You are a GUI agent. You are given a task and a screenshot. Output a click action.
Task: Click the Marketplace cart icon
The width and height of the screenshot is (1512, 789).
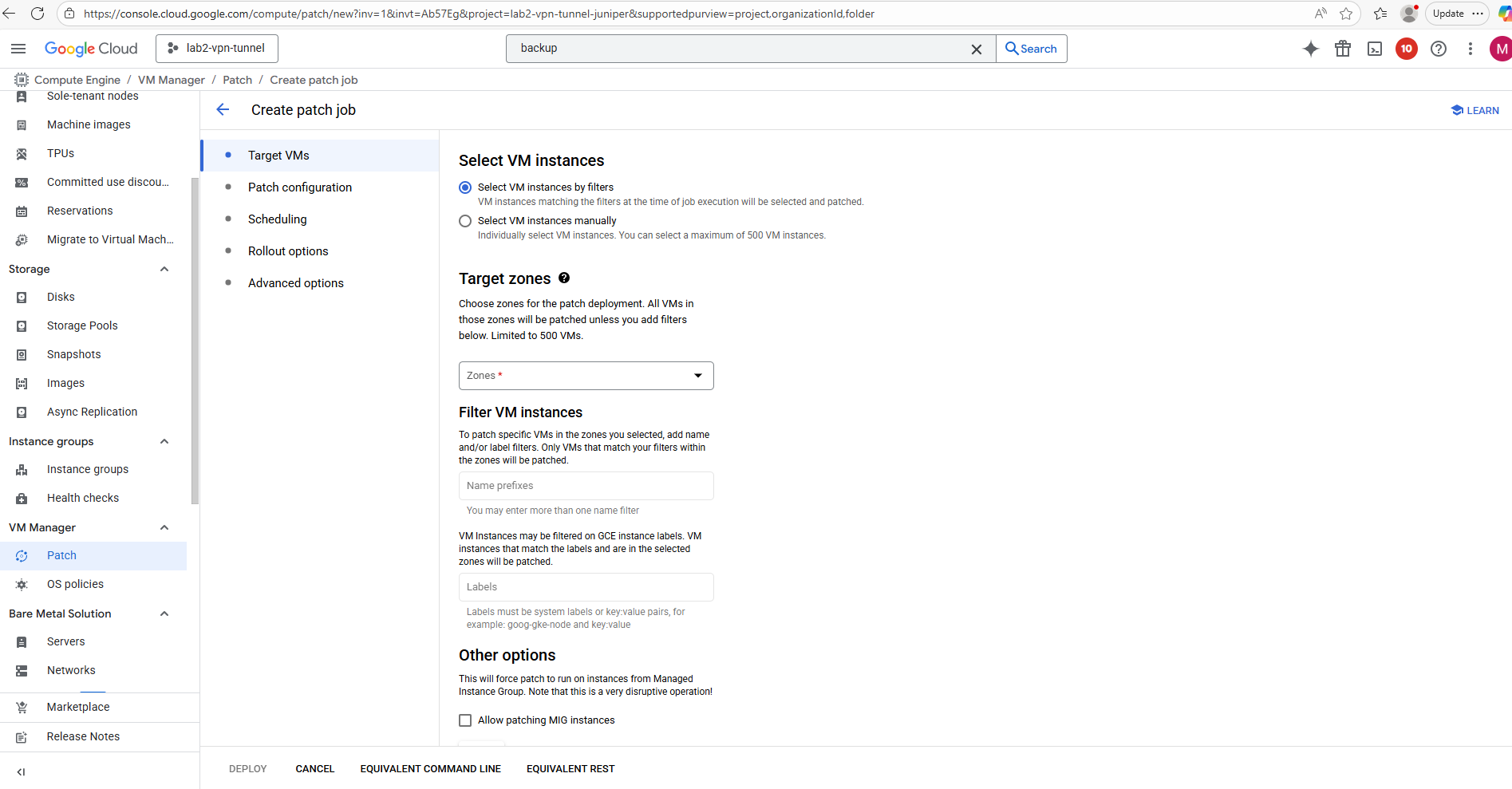pos(22,708)
